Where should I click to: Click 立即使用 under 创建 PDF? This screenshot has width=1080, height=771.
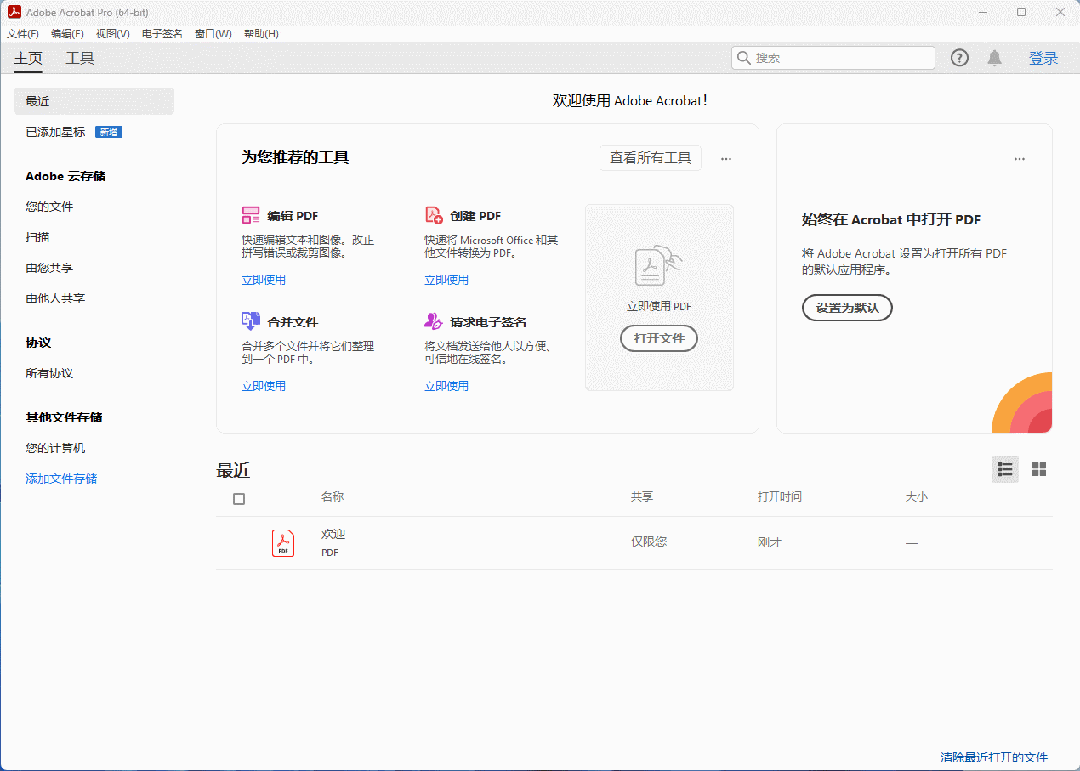[x=446, y=280]
